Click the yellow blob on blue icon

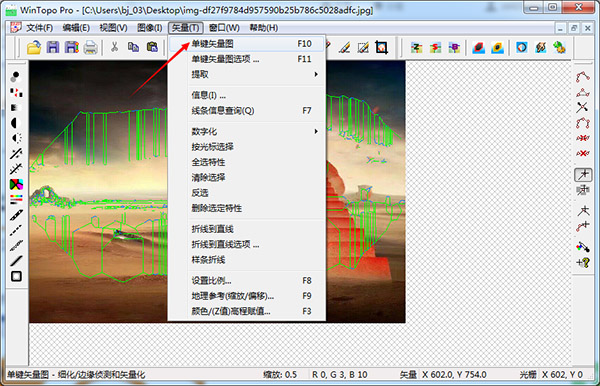point(497,48)
